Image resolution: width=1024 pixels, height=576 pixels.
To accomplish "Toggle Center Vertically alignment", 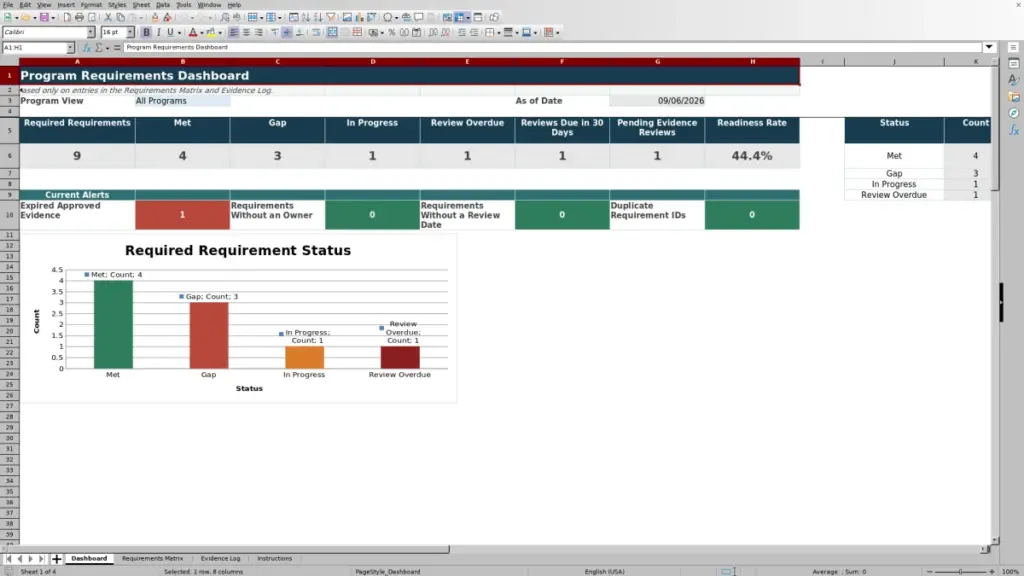I will tap(287, 32).
